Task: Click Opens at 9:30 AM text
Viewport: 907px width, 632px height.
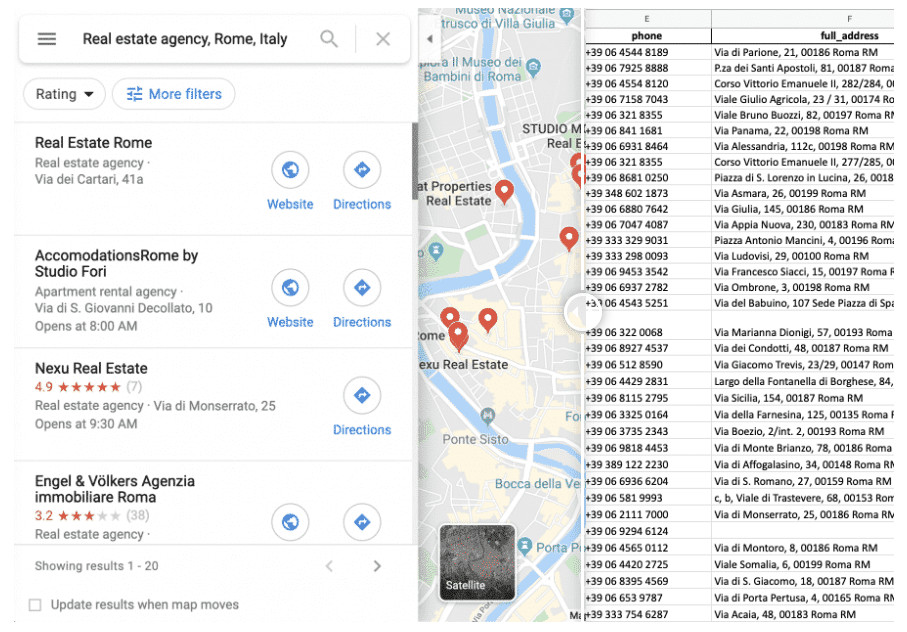Action: (86, 424)
